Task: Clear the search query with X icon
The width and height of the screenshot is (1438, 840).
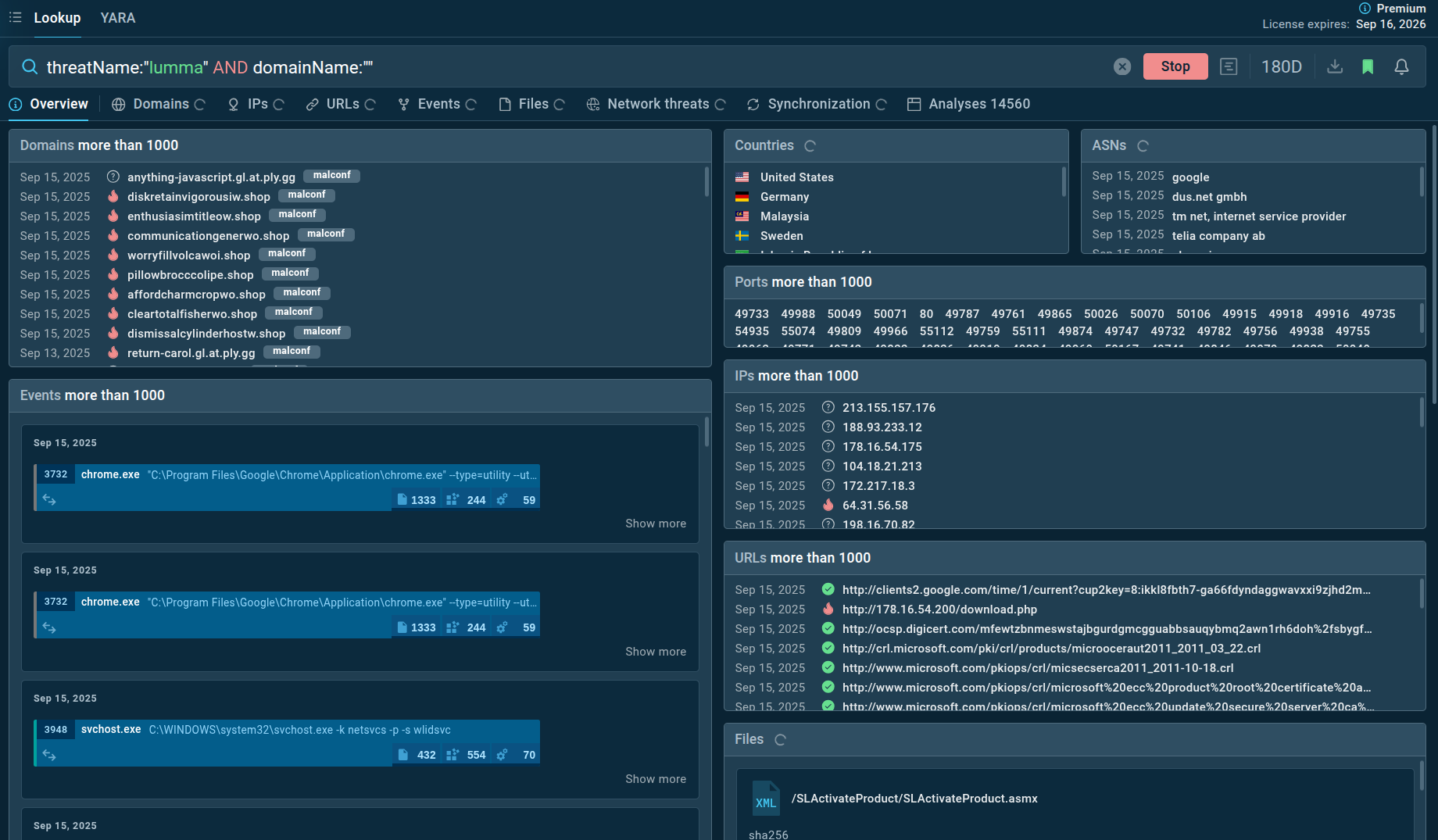Action: pos(1122,67)
